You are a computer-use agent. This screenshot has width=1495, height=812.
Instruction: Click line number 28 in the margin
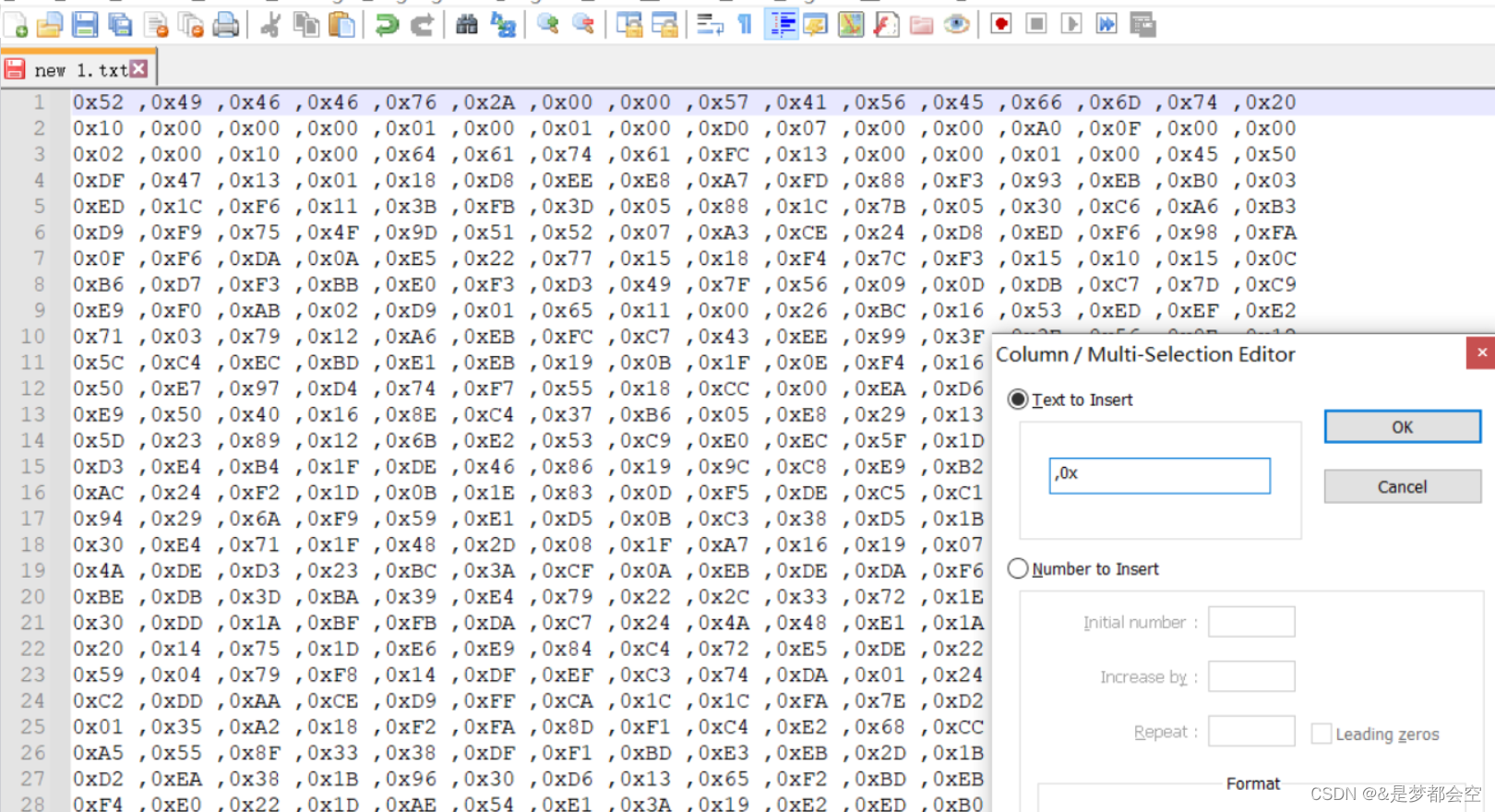tap(33, 804)
